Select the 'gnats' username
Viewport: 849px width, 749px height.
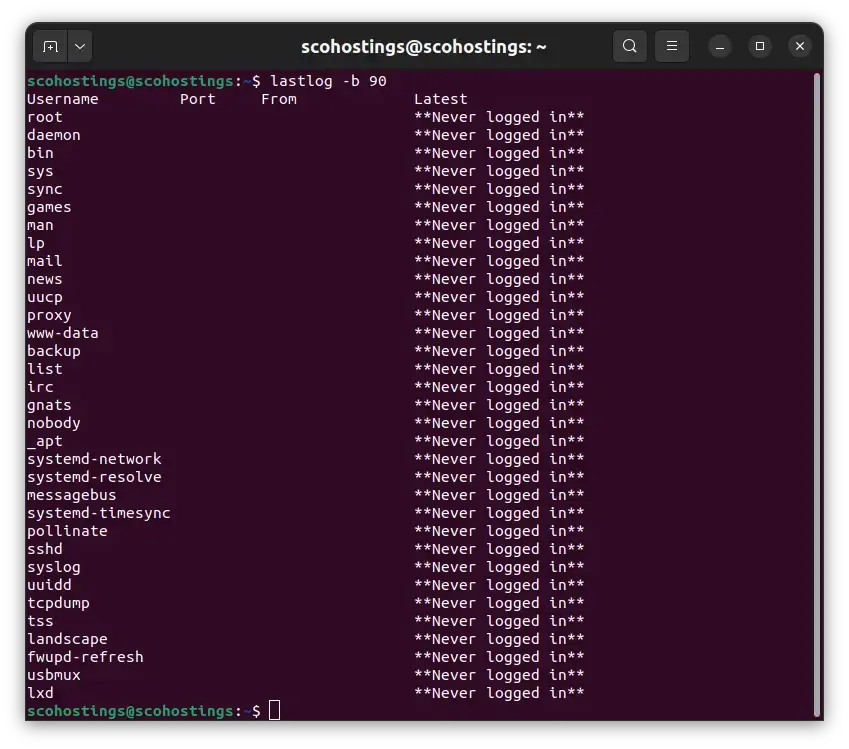coord(49,405)
